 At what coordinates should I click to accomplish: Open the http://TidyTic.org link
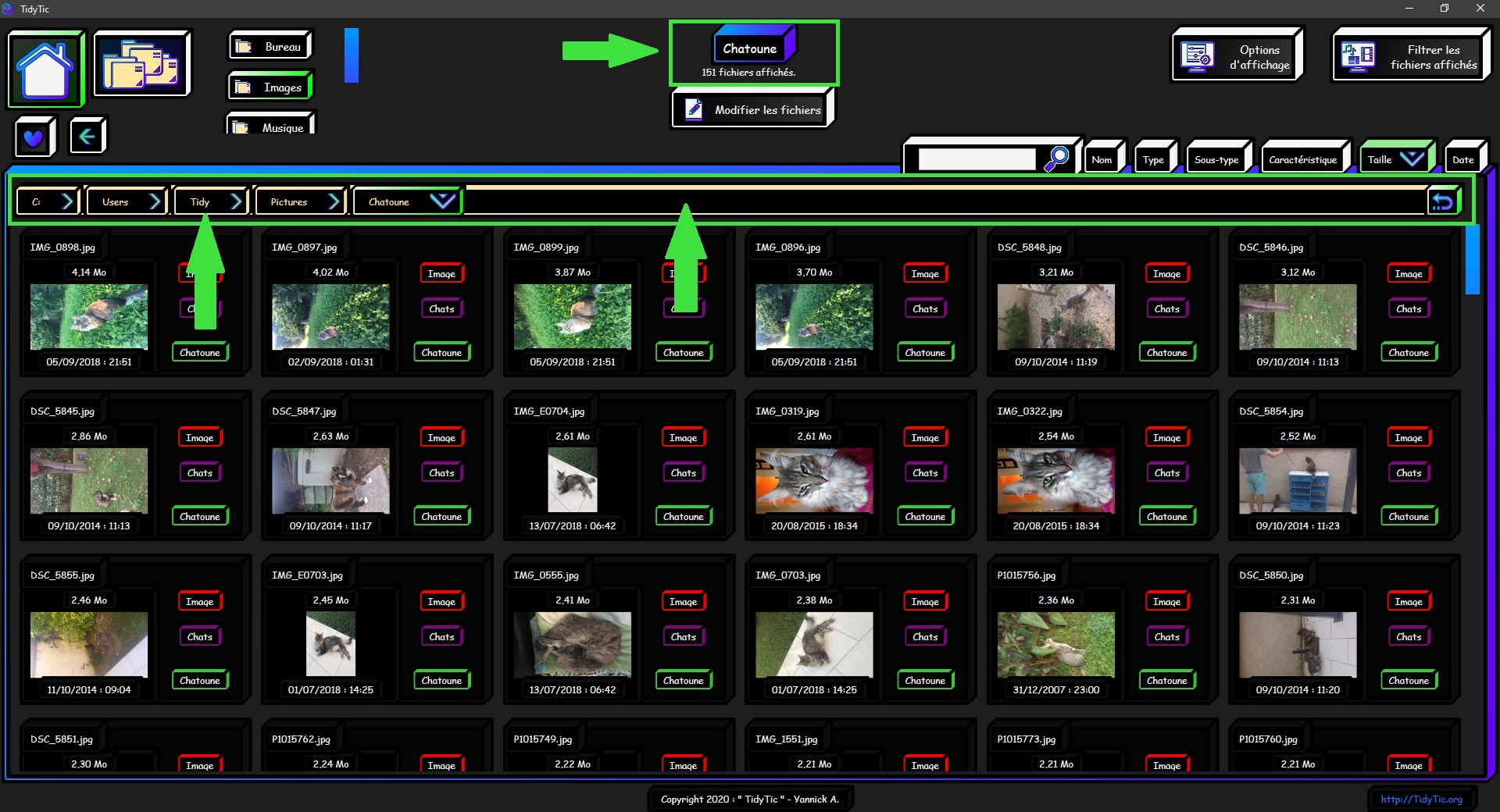pos(1421,799)
